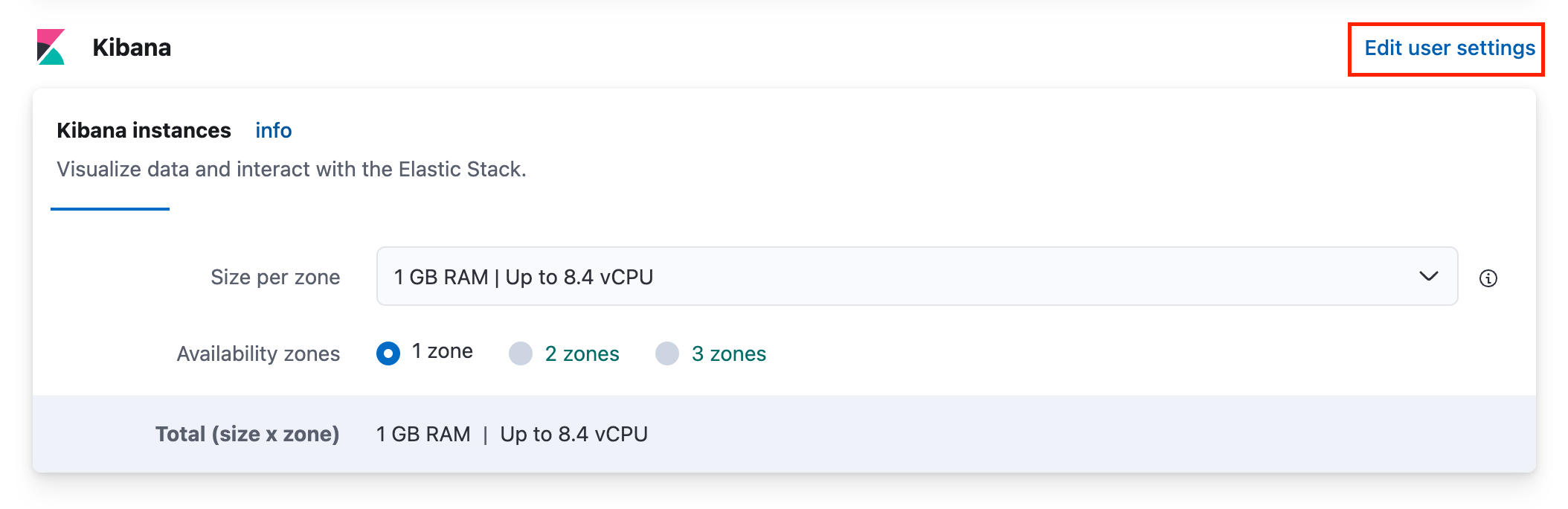Screen dimensions: 1568x509
Task: Click the chevron arrow in size dropdown
Action: click(1428, 276)
